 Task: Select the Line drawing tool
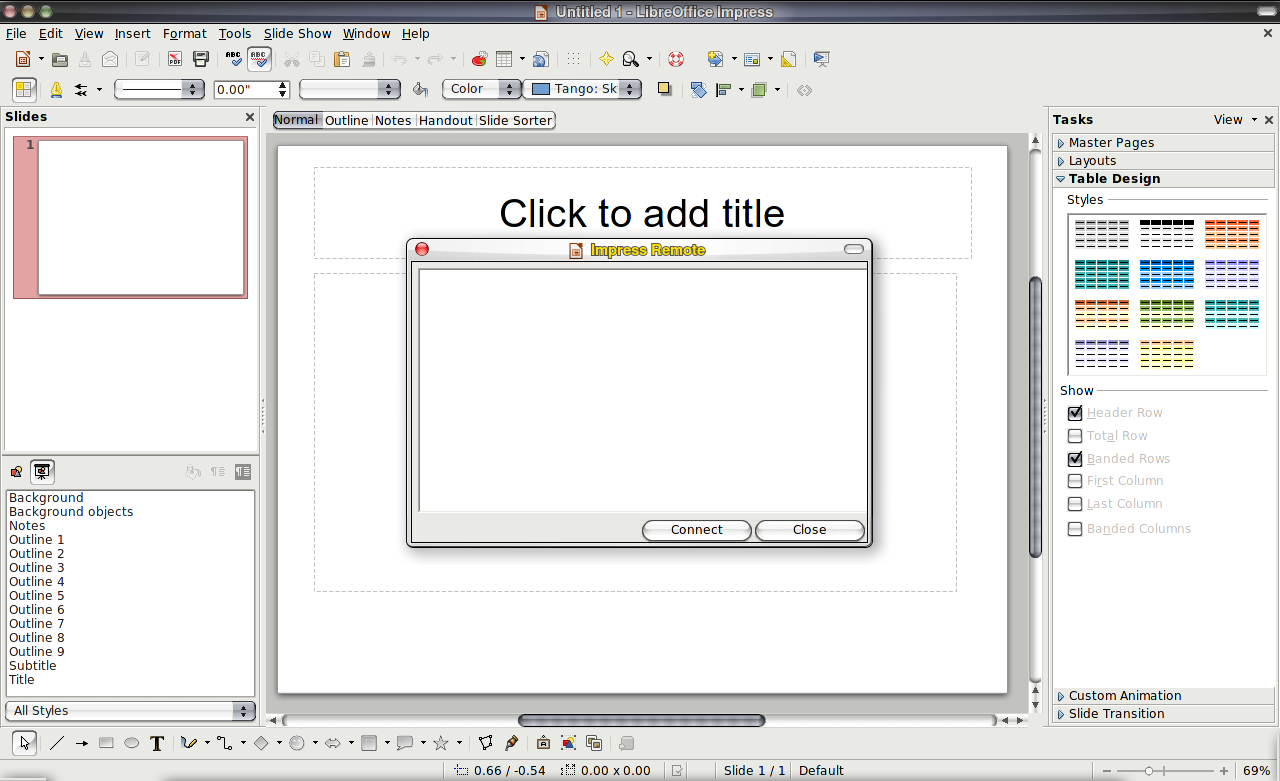pos(57,743)
